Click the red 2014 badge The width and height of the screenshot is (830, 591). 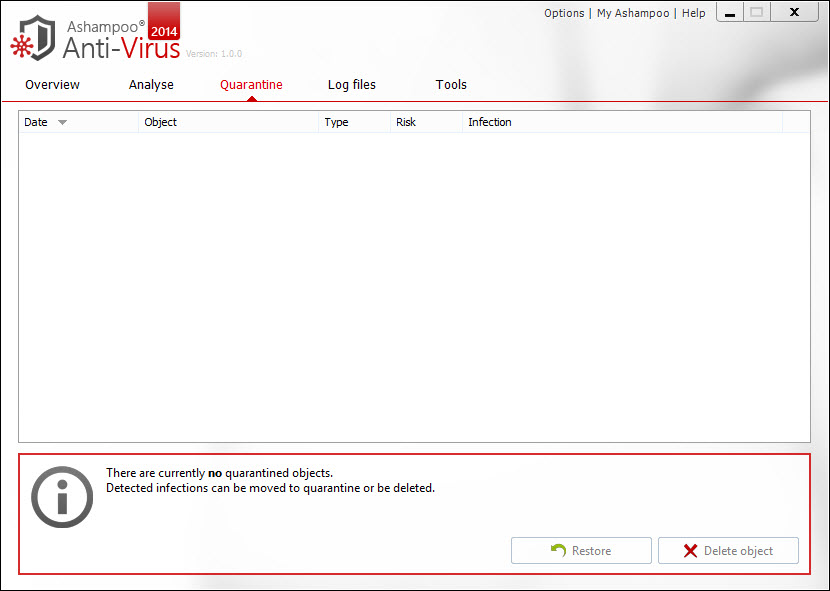[164, 21]
